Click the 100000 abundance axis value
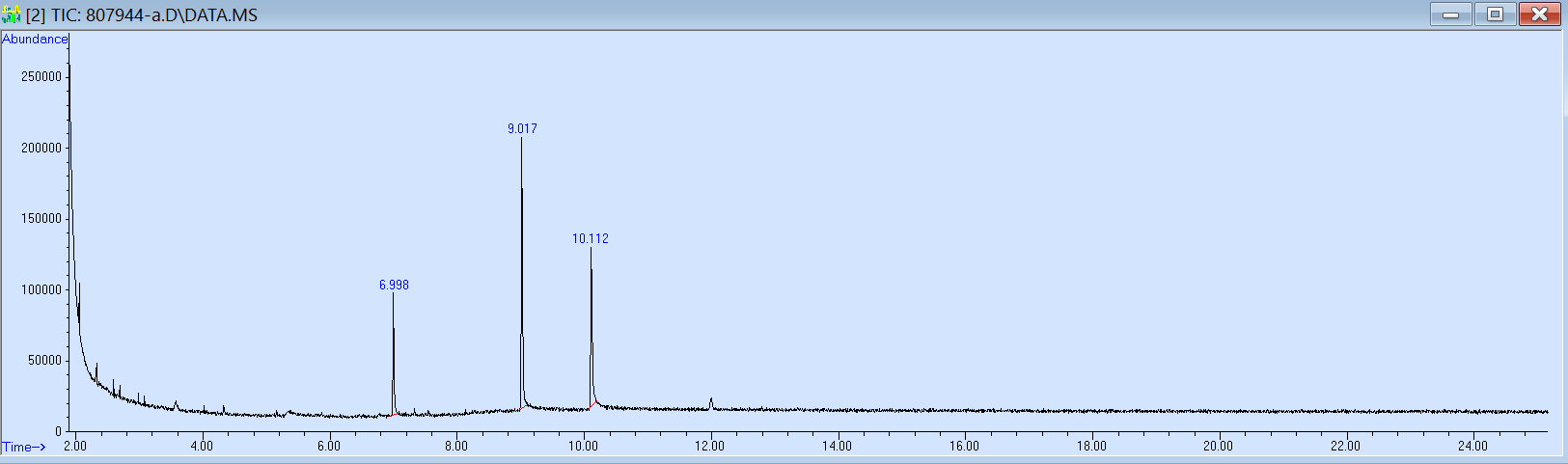This screenshot has width=1568, height=464. (41, 289)
